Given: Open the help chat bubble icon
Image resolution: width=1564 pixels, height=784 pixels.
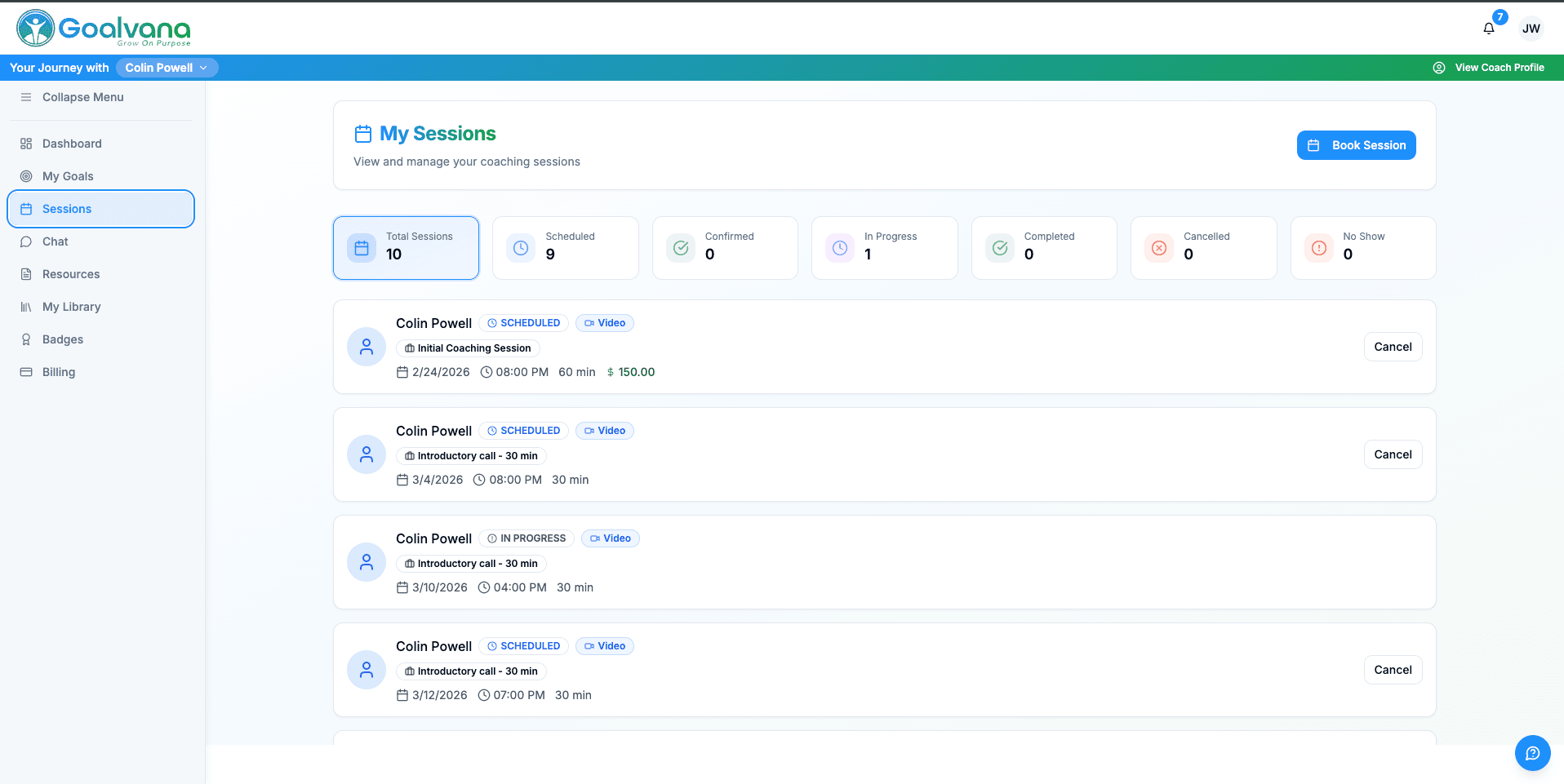Looking at the screenshot, I should [1532, 753].
